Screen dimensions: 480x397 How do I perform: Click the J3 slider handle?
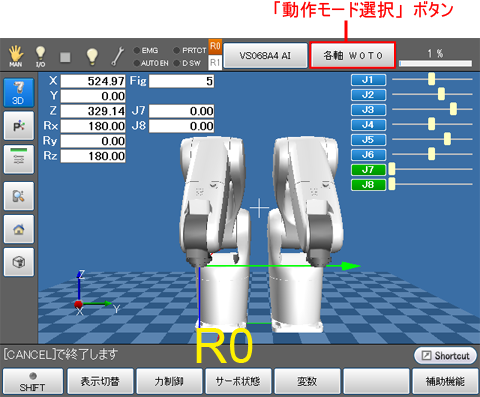[453, 109]
